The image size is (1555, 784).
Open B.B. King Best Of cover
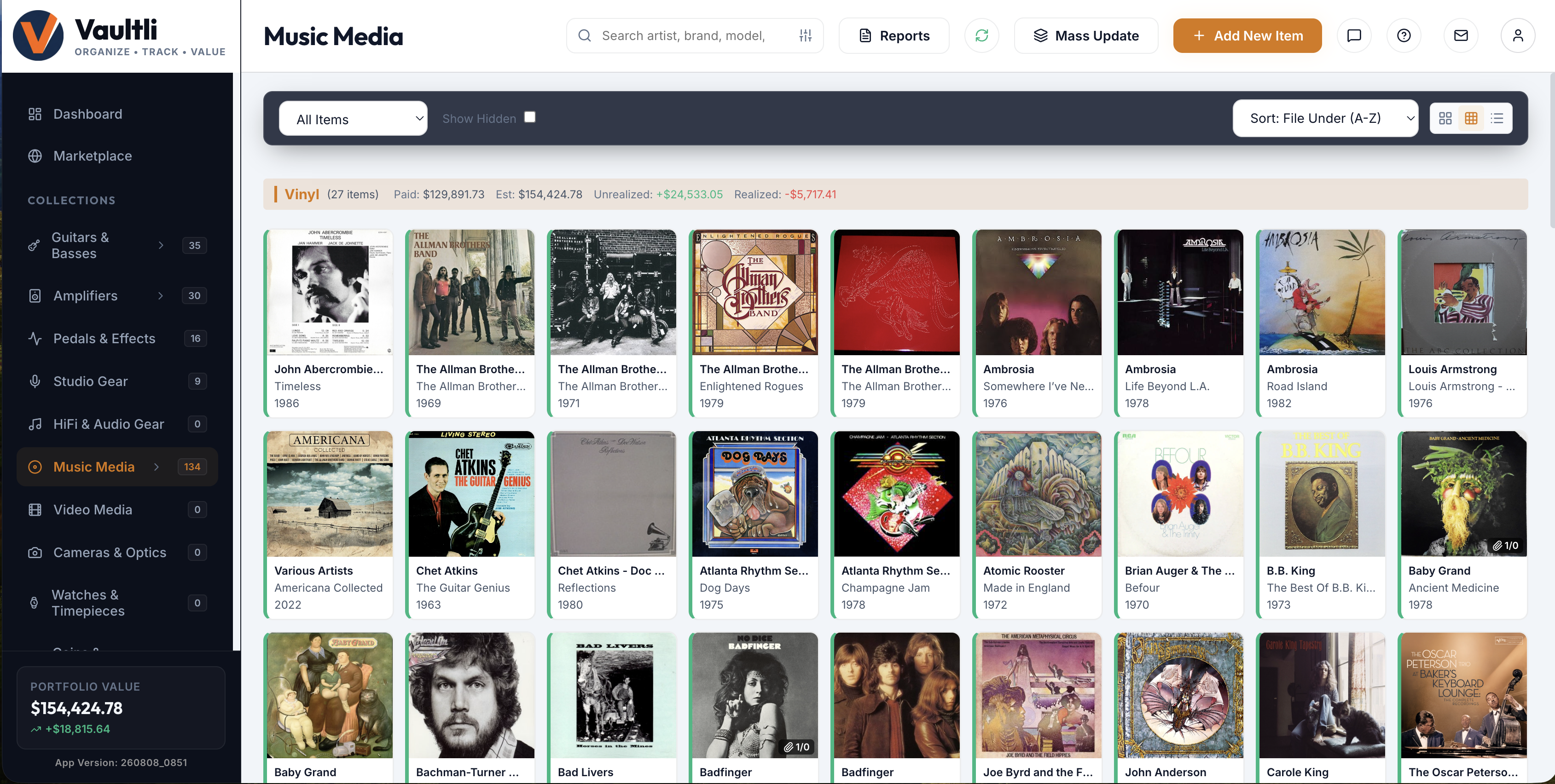[1322, 494]
